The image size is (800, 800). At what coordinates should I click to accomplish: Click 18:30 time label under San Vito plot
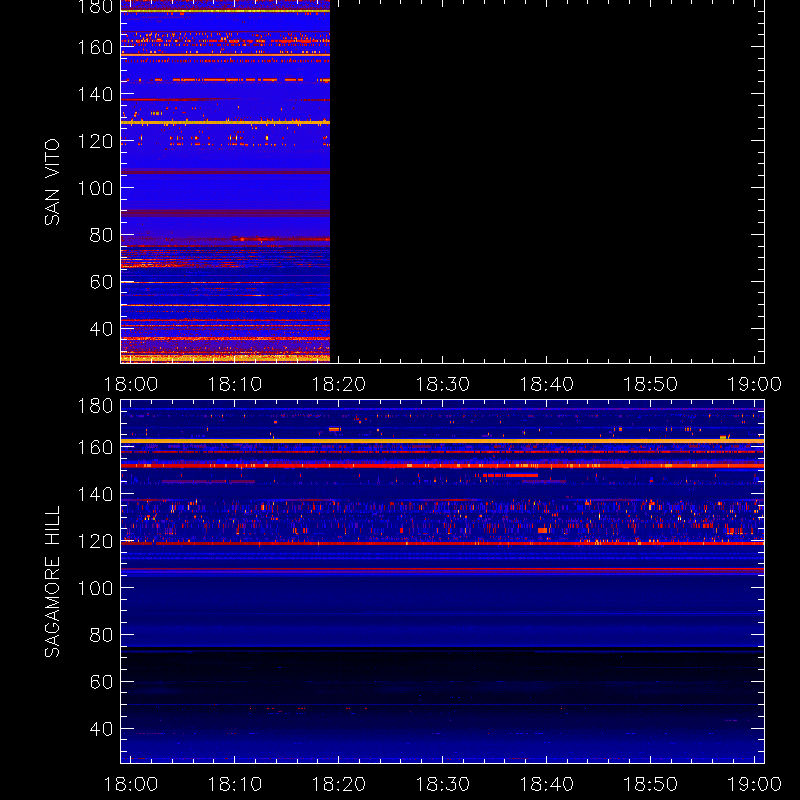tap(442, 384)
